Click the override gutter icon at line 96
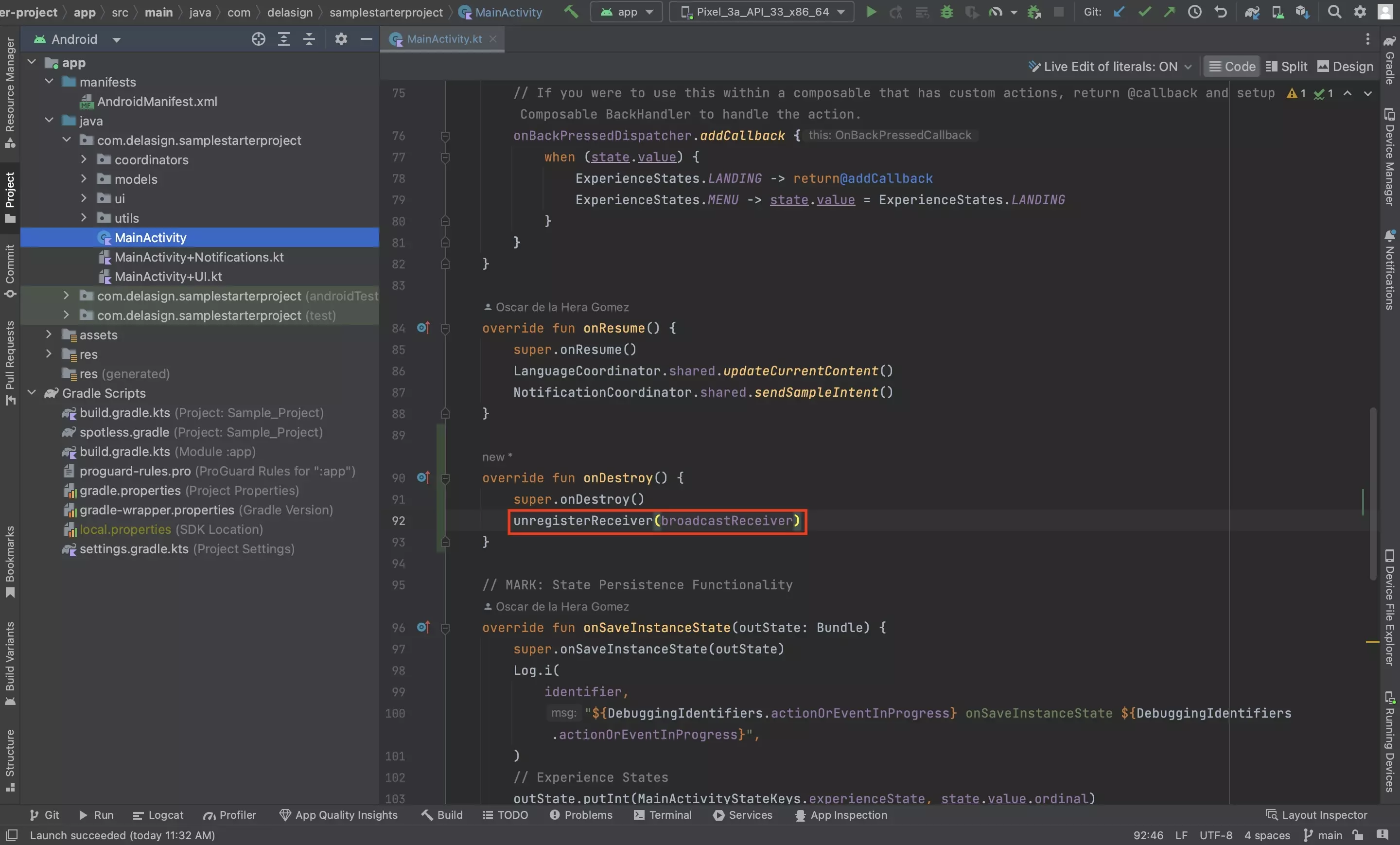1400x845 pixels. click(423, 627)
